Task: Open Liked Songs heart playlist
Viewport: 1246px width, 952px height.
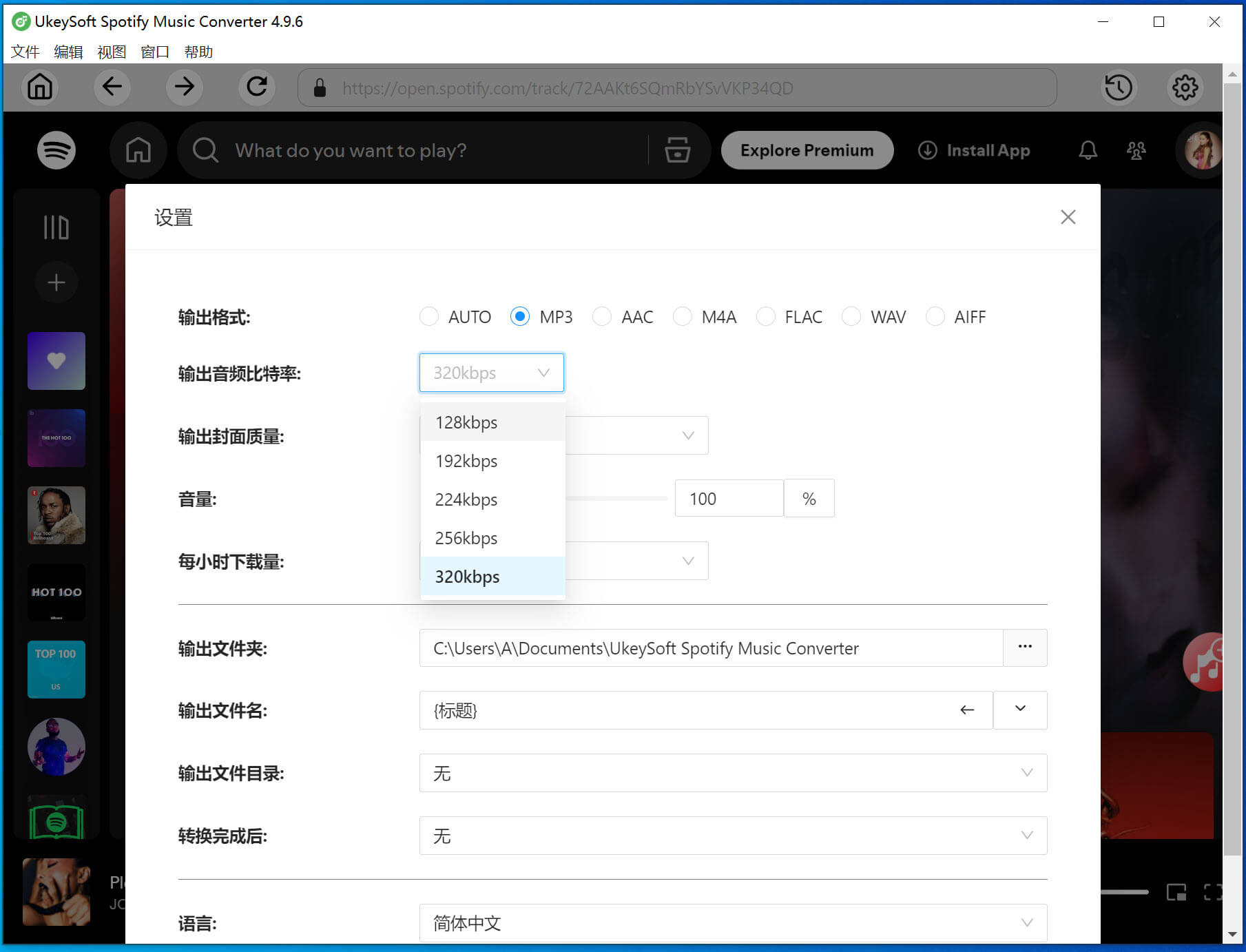Action: [56, 361]
